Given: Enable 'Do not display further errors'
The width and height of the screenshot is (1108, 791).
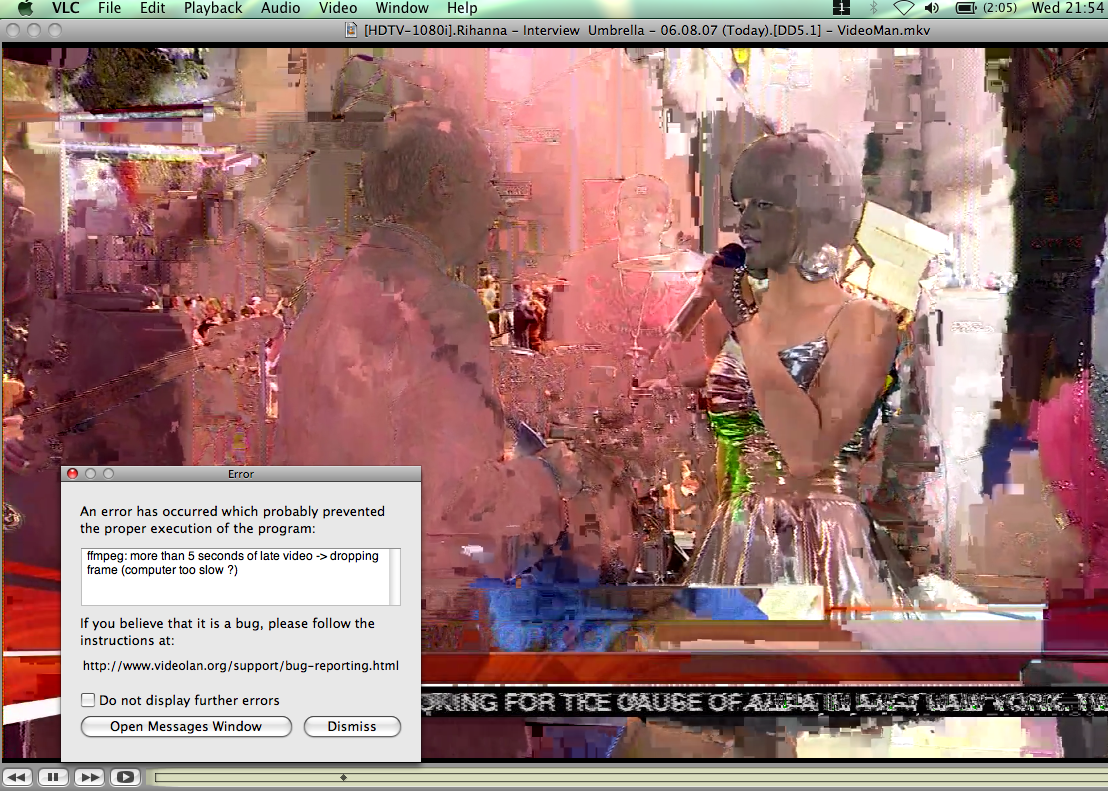Looking at the screenshot, I should pyautogui.click(x=88, y=701).
